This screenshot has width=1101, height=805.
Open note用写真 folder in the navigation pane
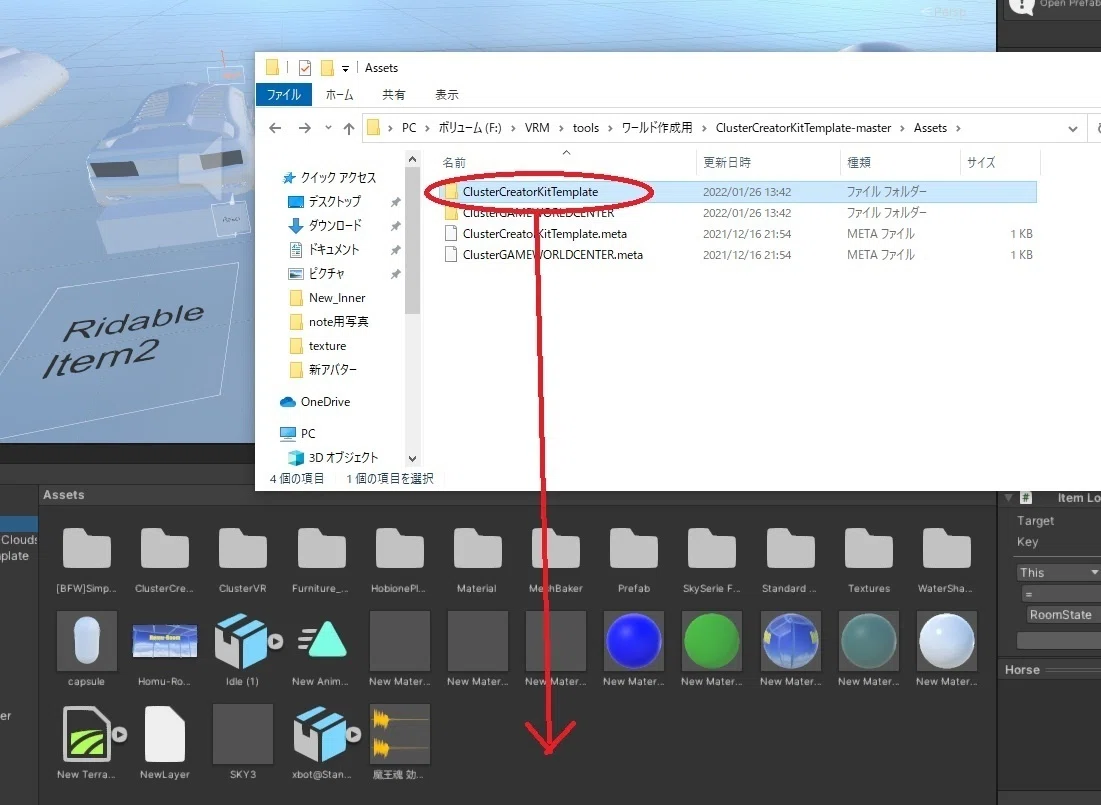[x=338, y=322]
